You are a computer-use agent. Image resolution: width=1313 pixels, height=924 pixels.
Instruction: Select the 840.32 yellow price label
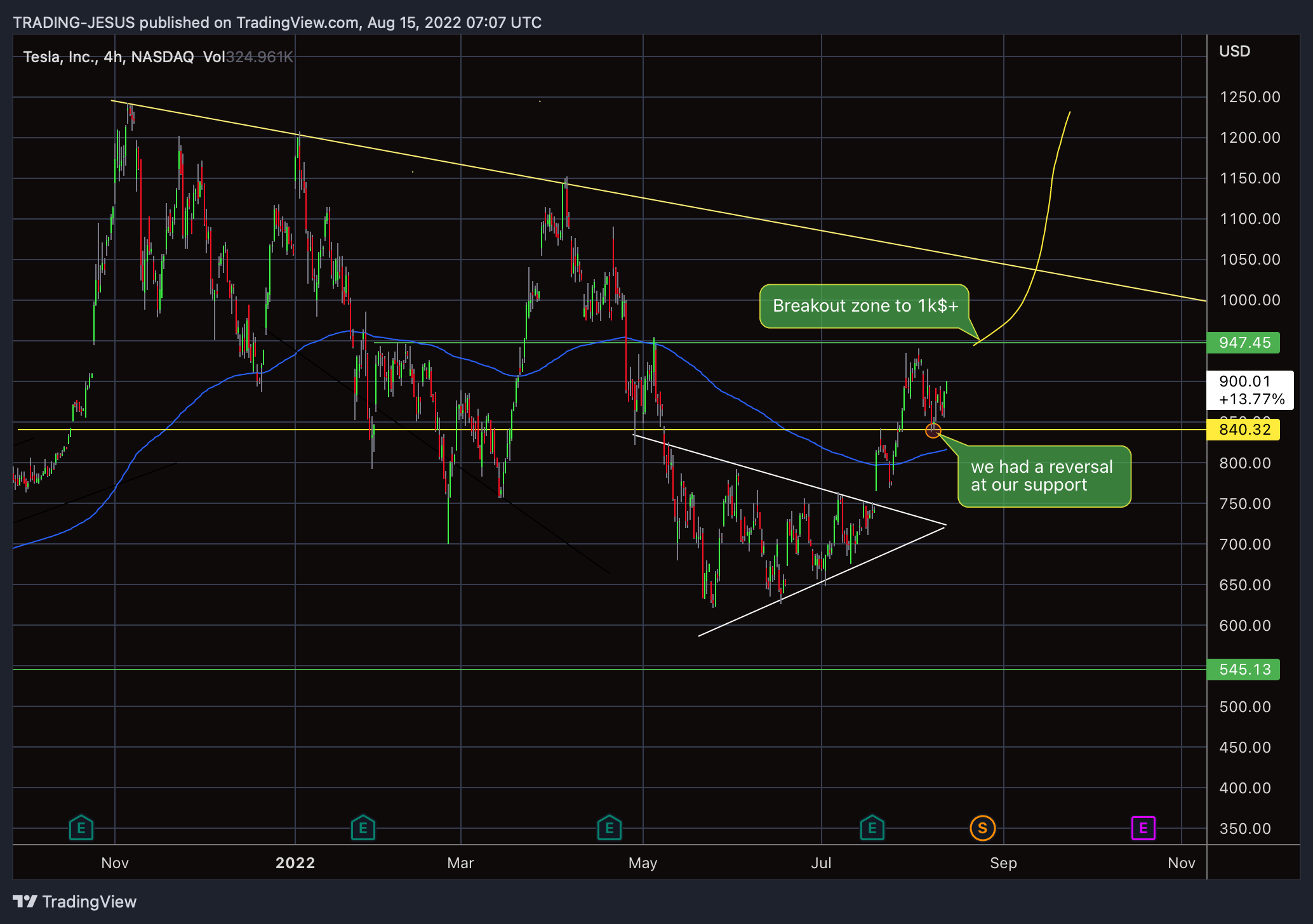click(x=1243, y=430)
